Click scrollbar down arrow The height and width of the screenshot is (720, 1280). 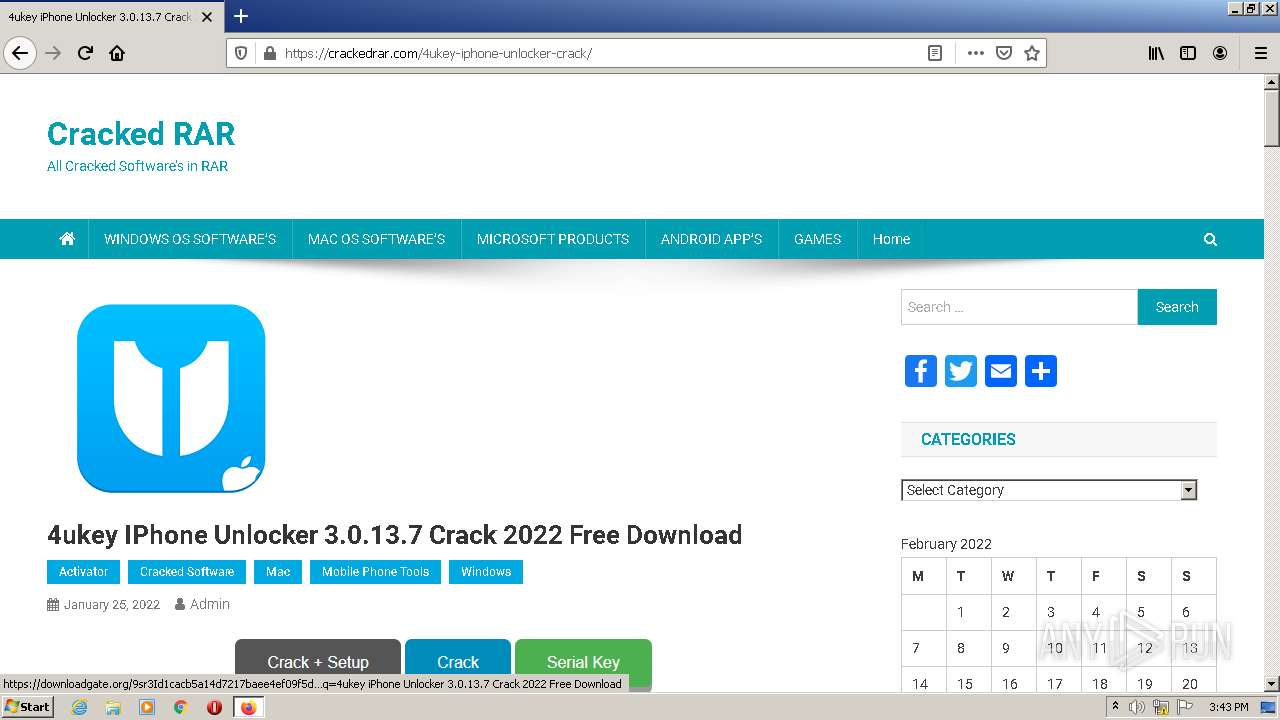click(1272, 684)
